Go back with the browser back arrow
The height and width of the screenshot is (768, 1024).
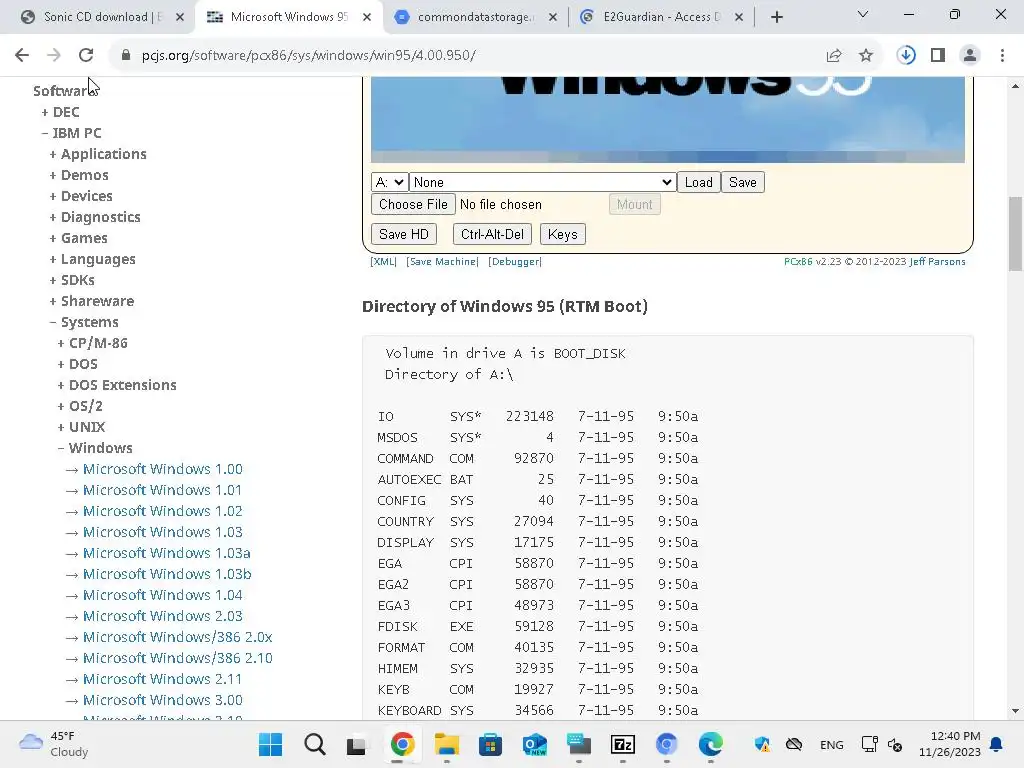point(22,56)
